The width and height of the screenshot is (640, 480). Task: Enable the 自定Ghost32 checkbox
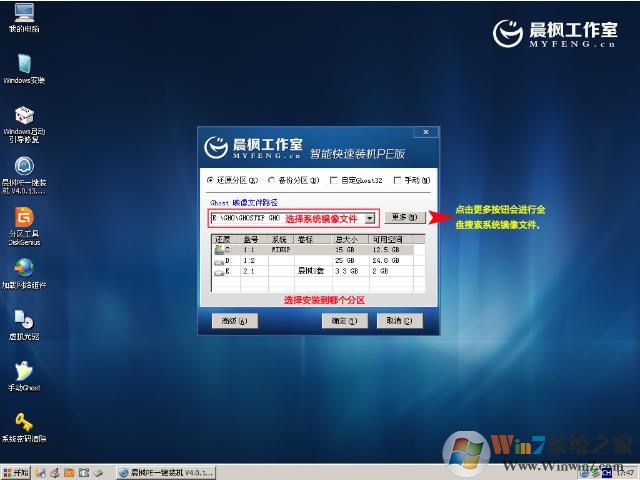(334, 181)
